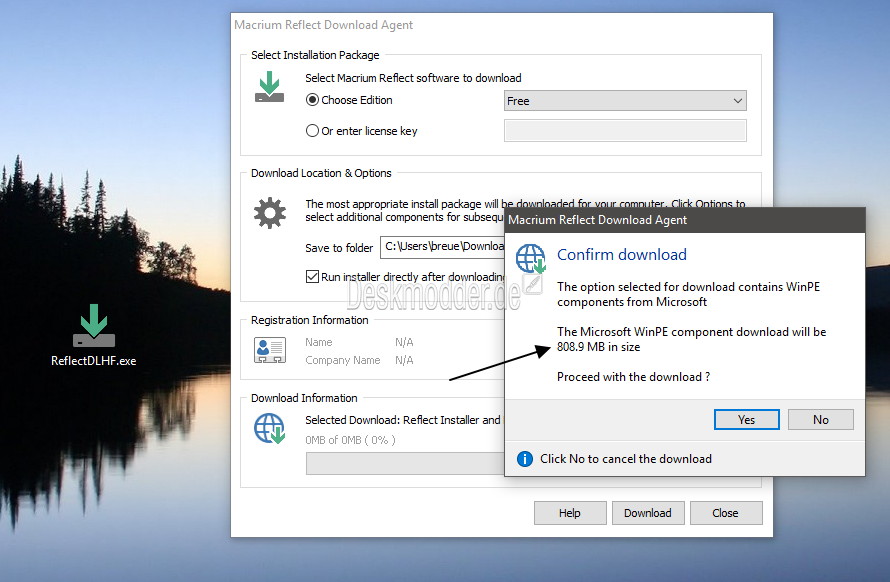Expand the edition list with the chevron arrow
890x582 pixels.
pos(737,101)
